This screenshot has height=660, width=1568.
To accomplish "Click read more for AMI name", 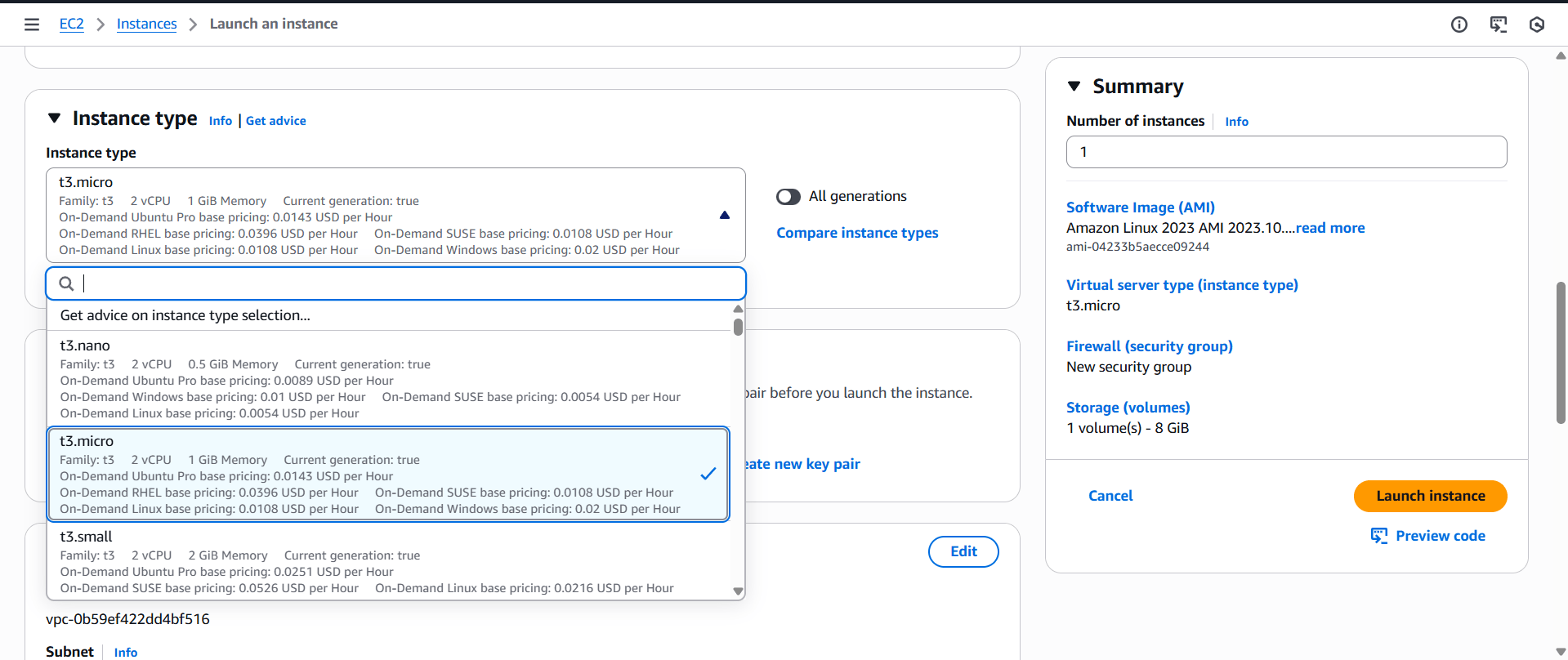I will pos(1330,228).
